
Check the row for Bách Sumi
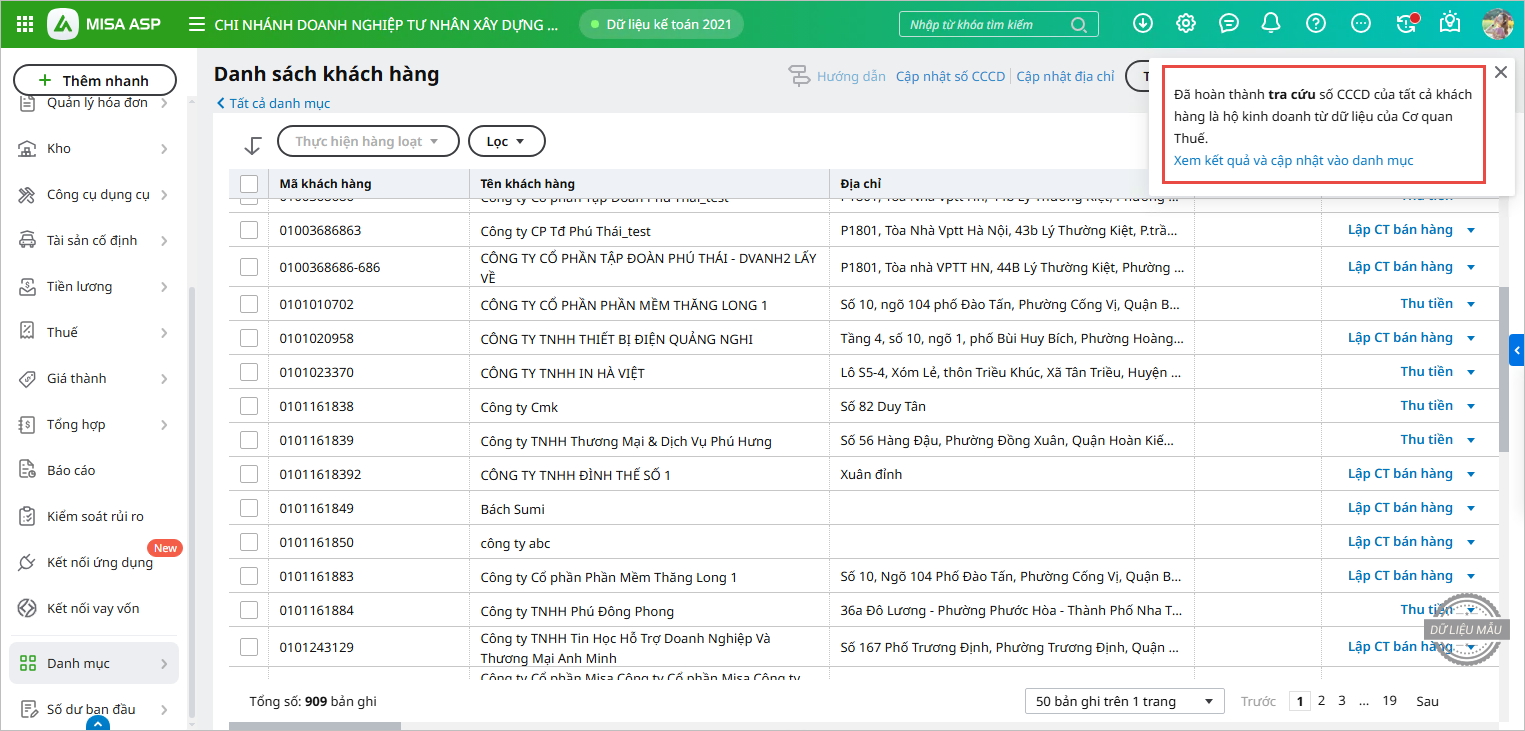coord(249,507)
